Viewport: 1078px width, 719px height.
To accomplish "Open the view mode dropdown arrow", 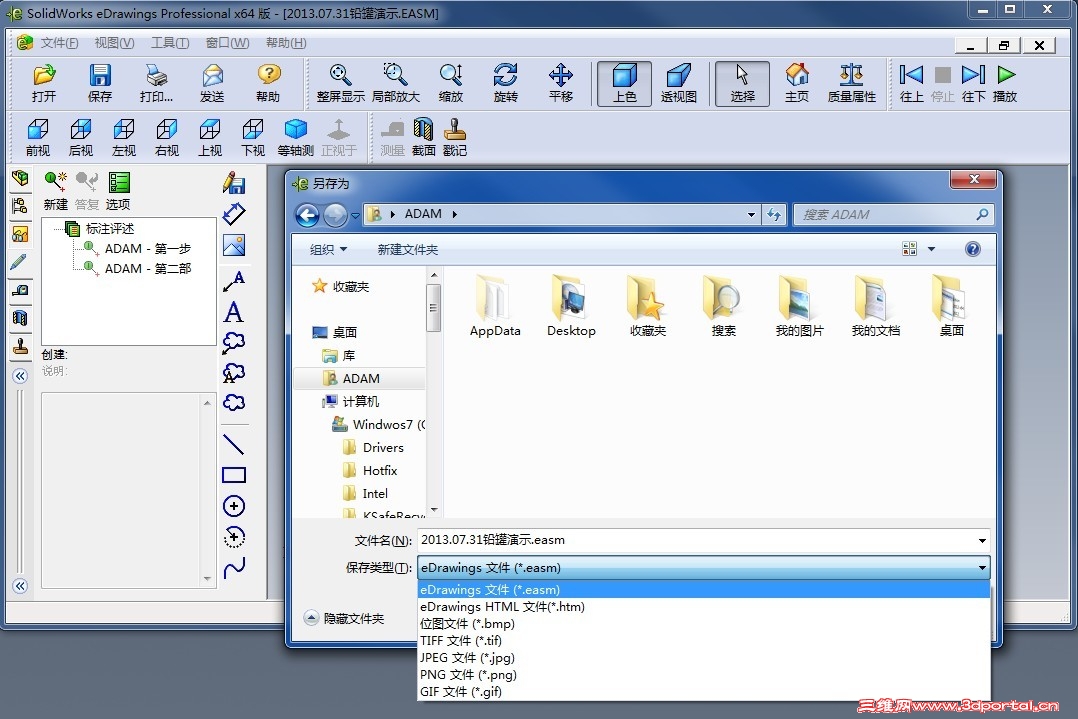I will (x=932, y=249).
